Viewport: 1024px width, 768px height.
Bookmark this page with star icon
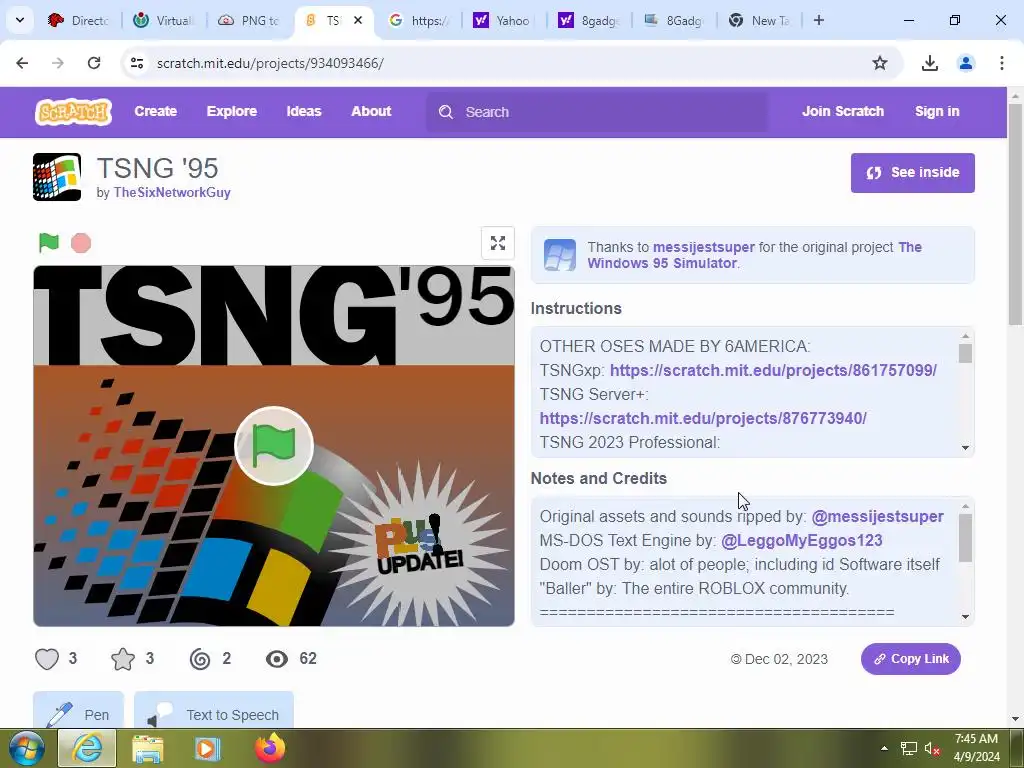click(880, 63)
